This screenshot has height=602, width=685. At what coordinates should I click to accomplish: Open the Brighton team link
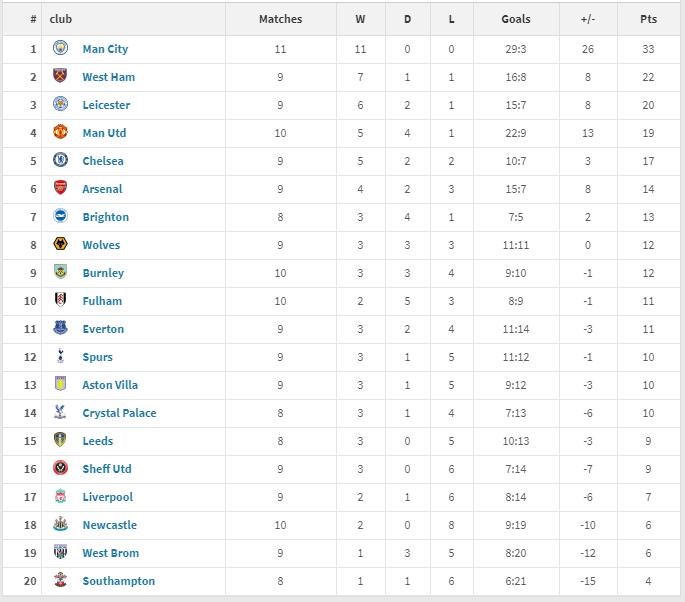click(105, 217)
